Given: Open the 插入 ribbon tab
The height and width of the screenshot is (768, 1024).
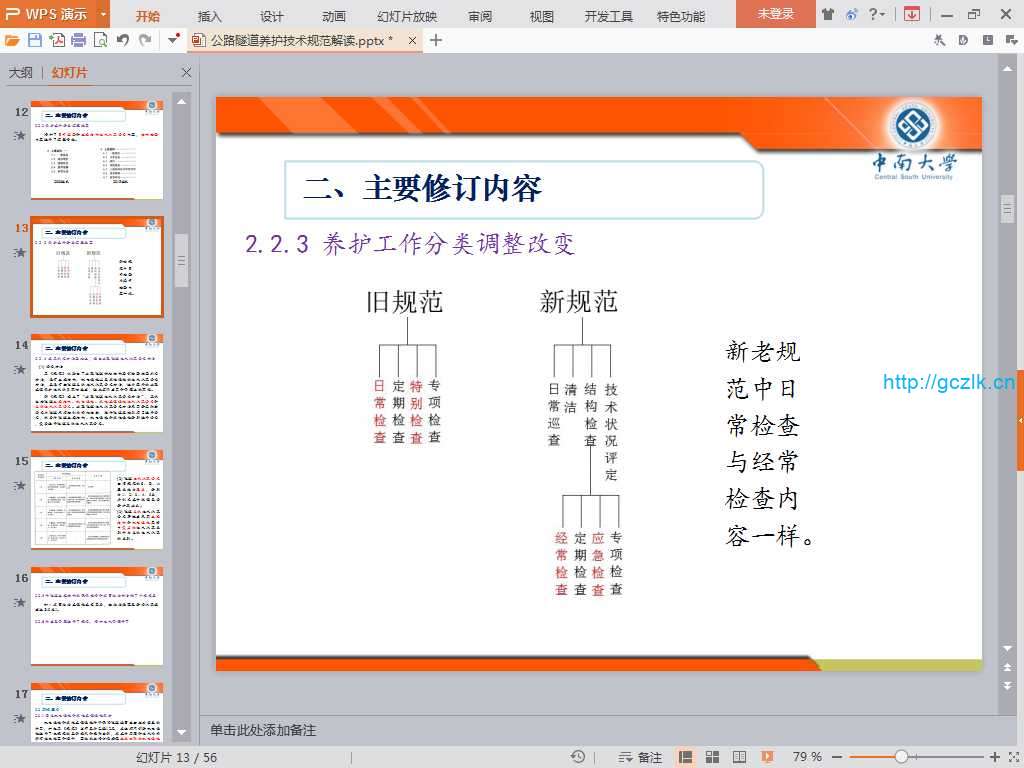Looking at the screenshot, I should click(x=210, y=15).
